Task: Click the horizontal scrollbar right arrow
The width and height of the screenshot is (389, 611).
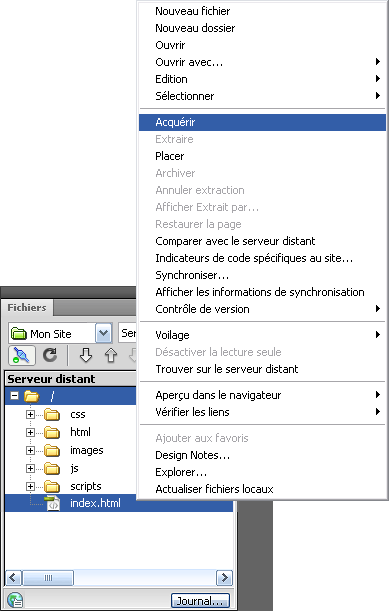Action: click(224, 577)
